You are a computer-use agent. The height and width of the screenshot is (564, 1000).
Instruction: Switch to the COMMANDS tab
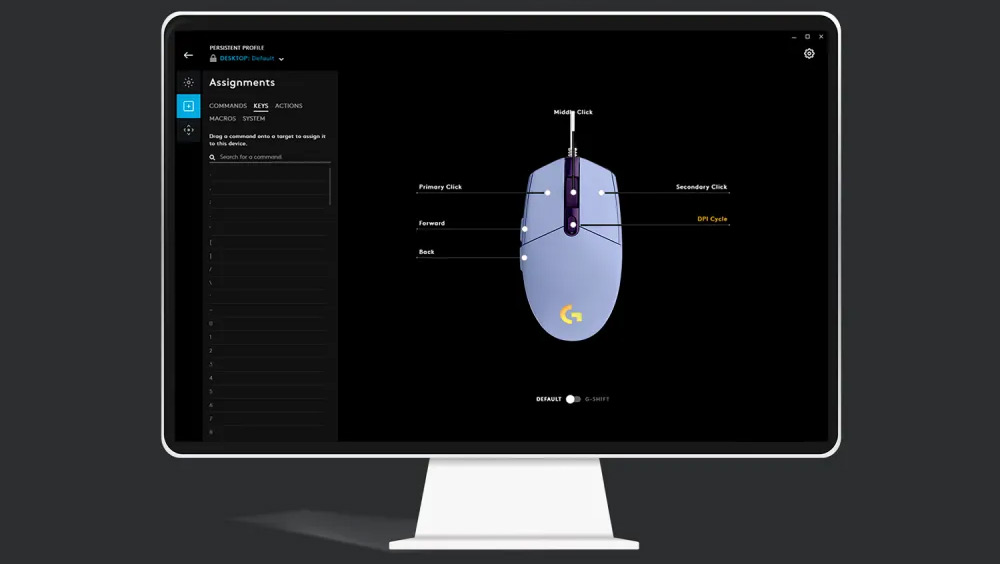click(228, 106)
